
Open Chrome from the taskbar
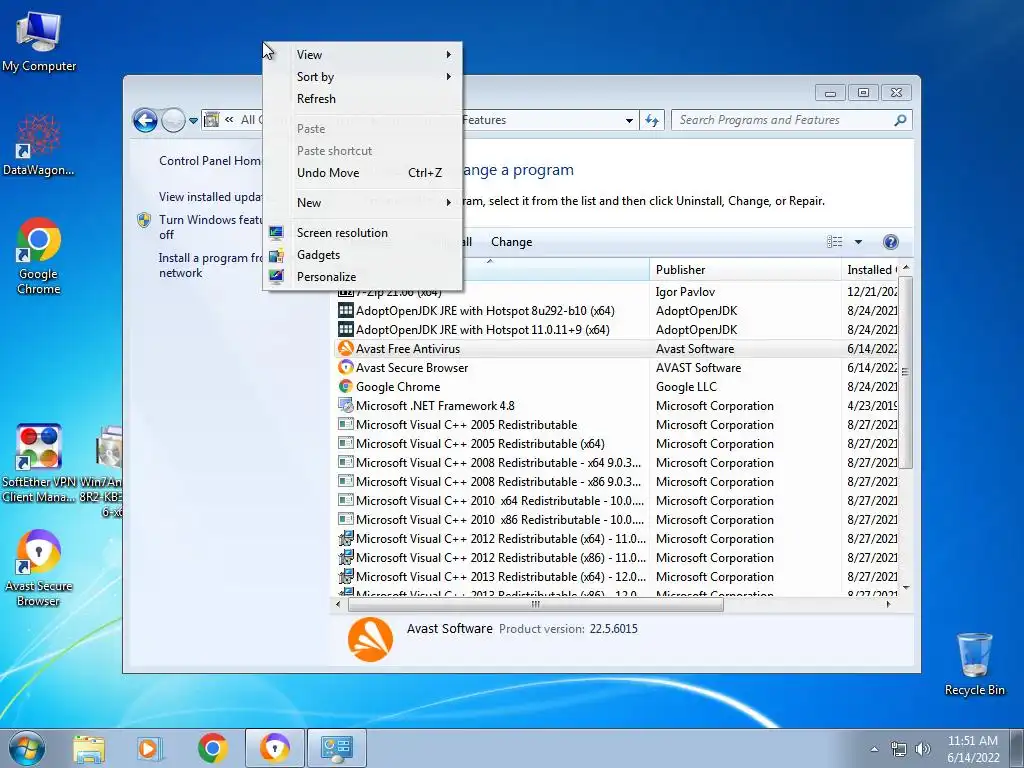click(x=212, y=748)
